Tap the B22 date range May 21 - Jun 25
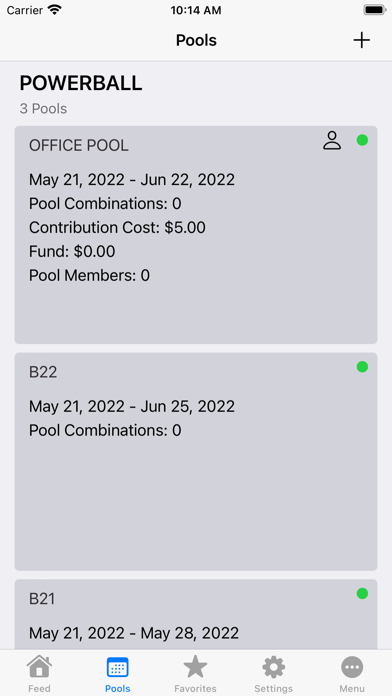Screen dimensions: 392x696 tap(132, 406)
